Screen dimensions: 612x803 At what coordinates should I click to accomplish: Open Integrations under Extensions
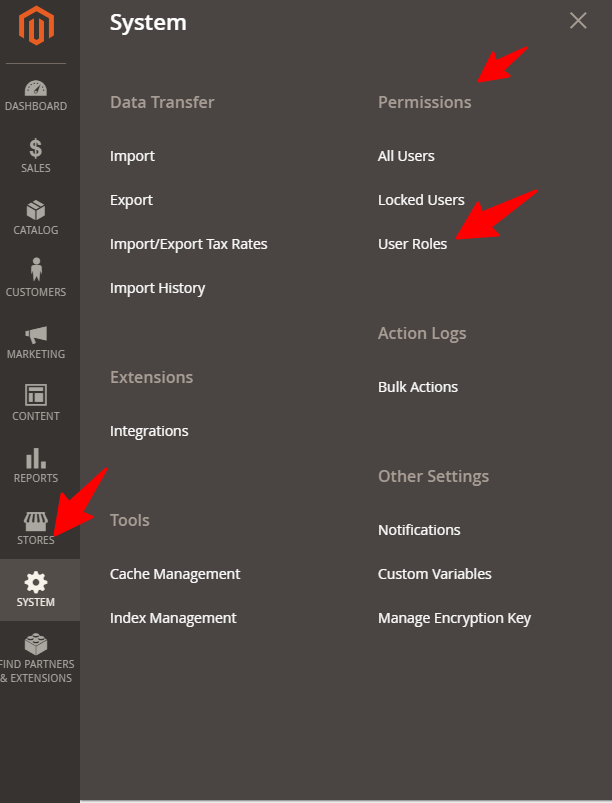149,431
